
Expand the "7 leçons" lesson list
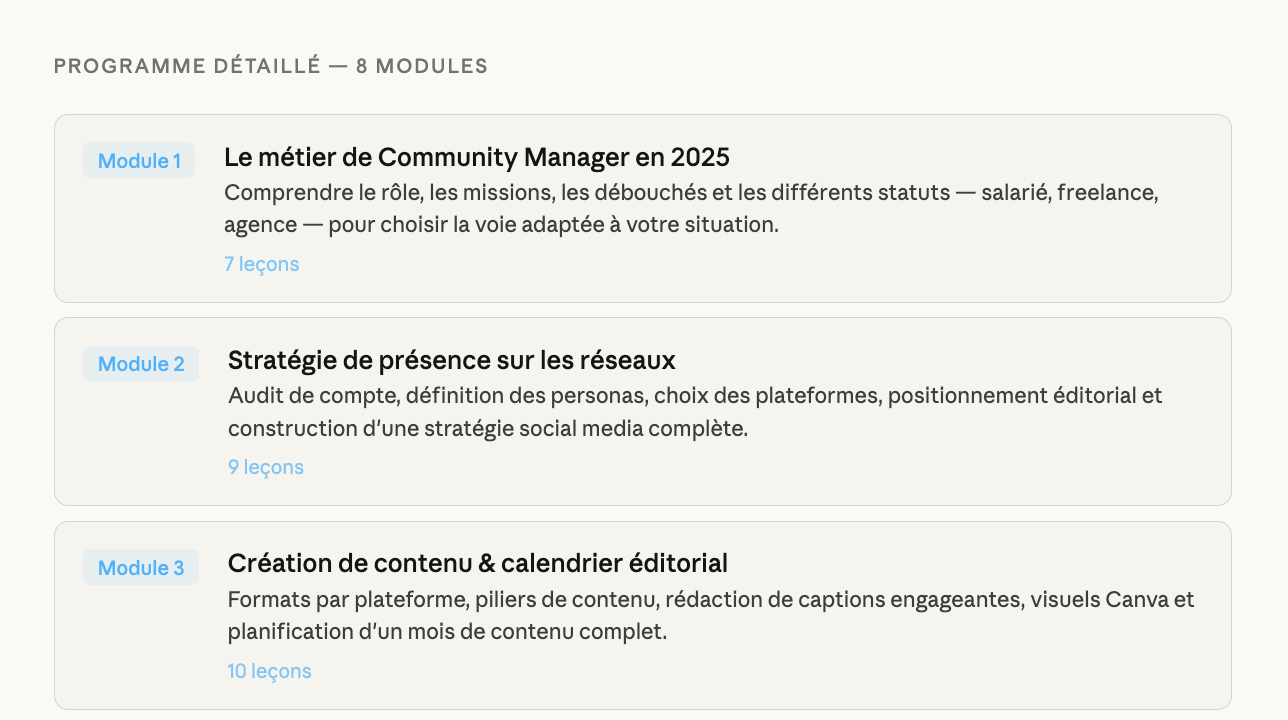tap(261, 264)
